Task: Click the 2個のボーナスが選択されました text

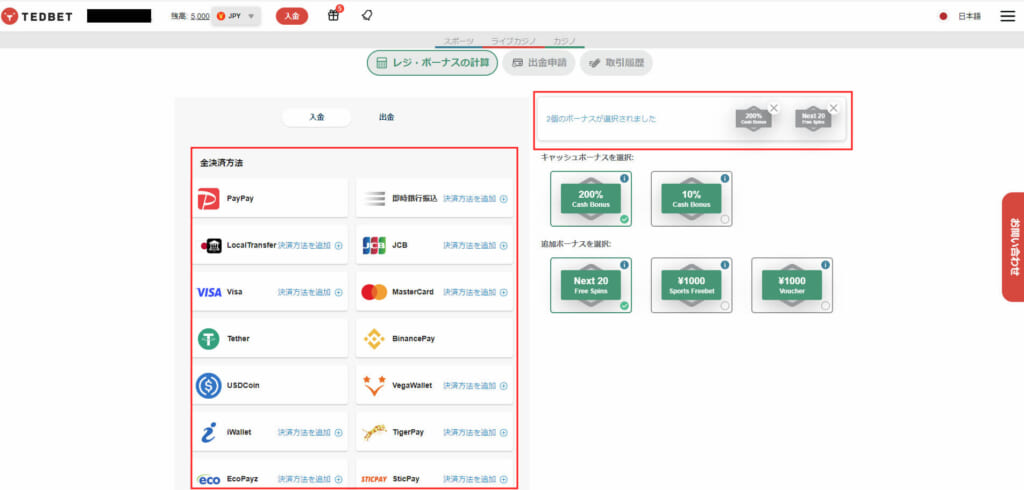Action: [601, 119]
